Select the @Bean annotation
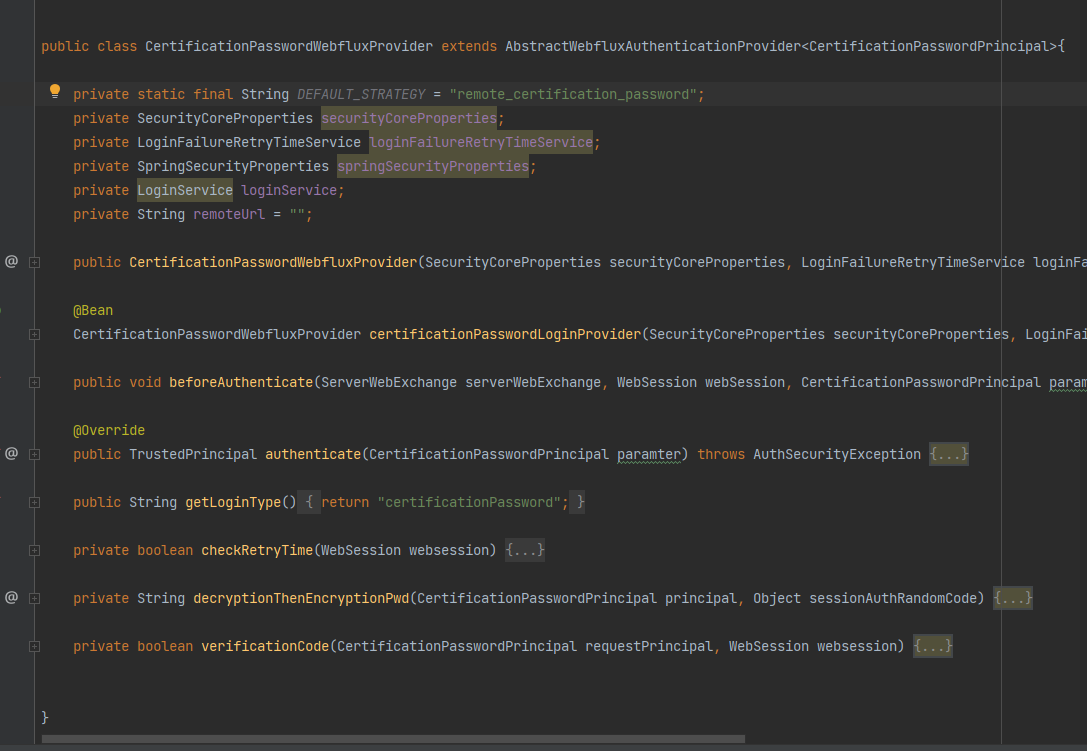This screenshot has width=1087, height=751. click(93, 311)
